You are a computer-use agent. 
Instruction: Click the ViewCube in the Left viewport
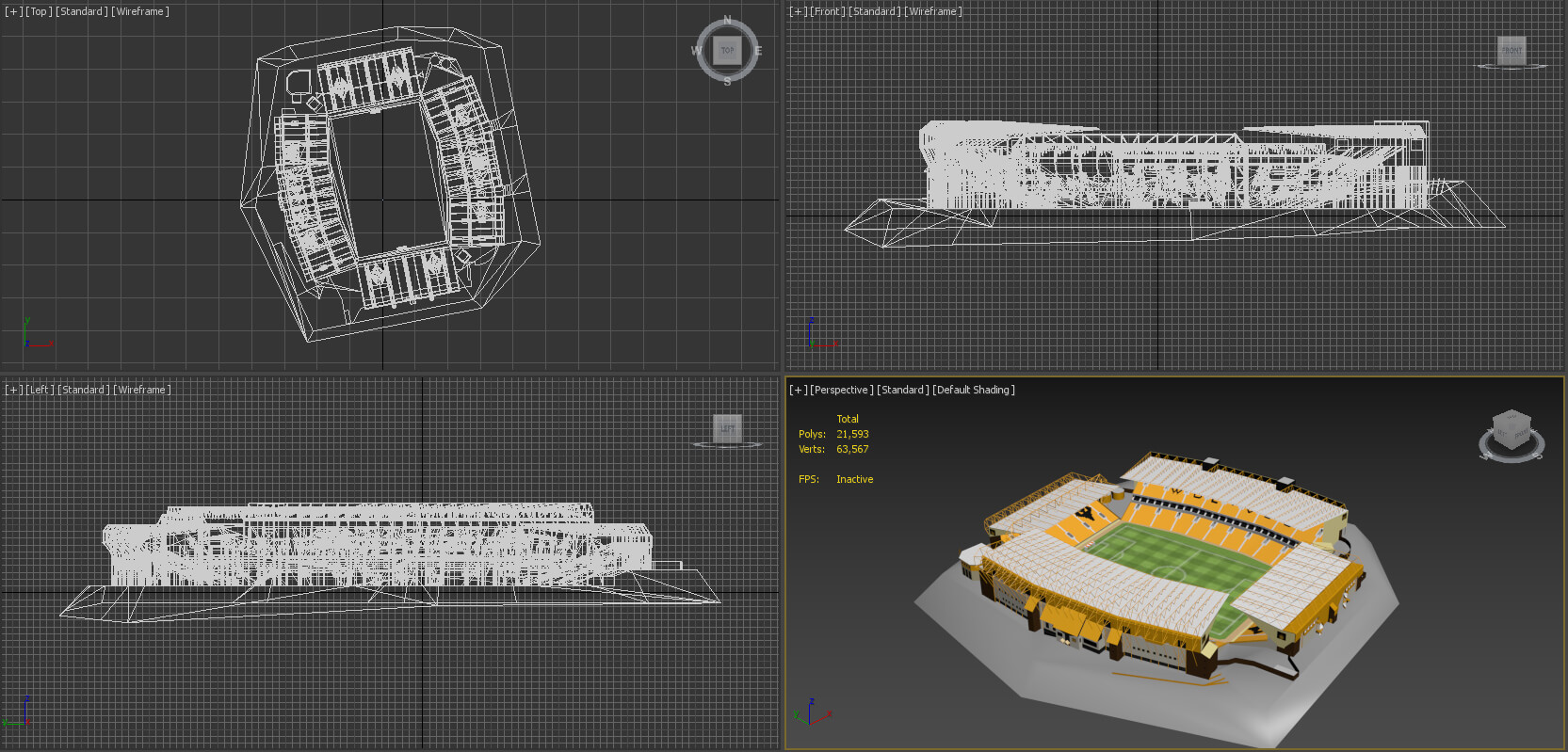pyautogui.click(x=727, y=429)
